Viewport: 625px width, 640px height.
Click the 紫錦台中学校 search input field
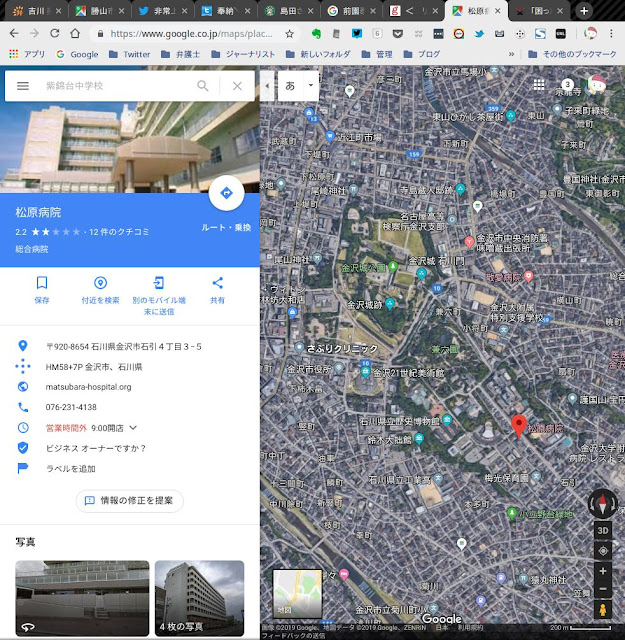[118, 86]
